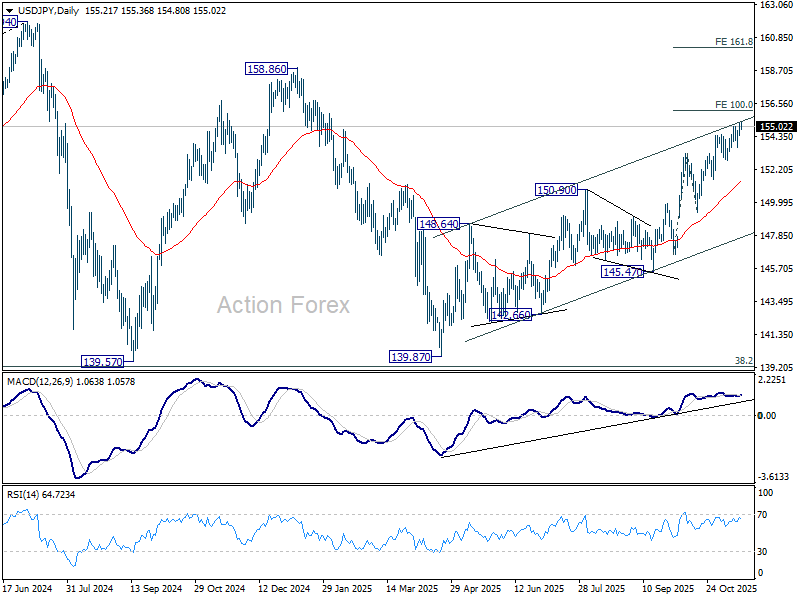This screenshot has width=800, height=600.
Task: Click the MACD 0.00 axis value
Action: (x=767, y=416)
